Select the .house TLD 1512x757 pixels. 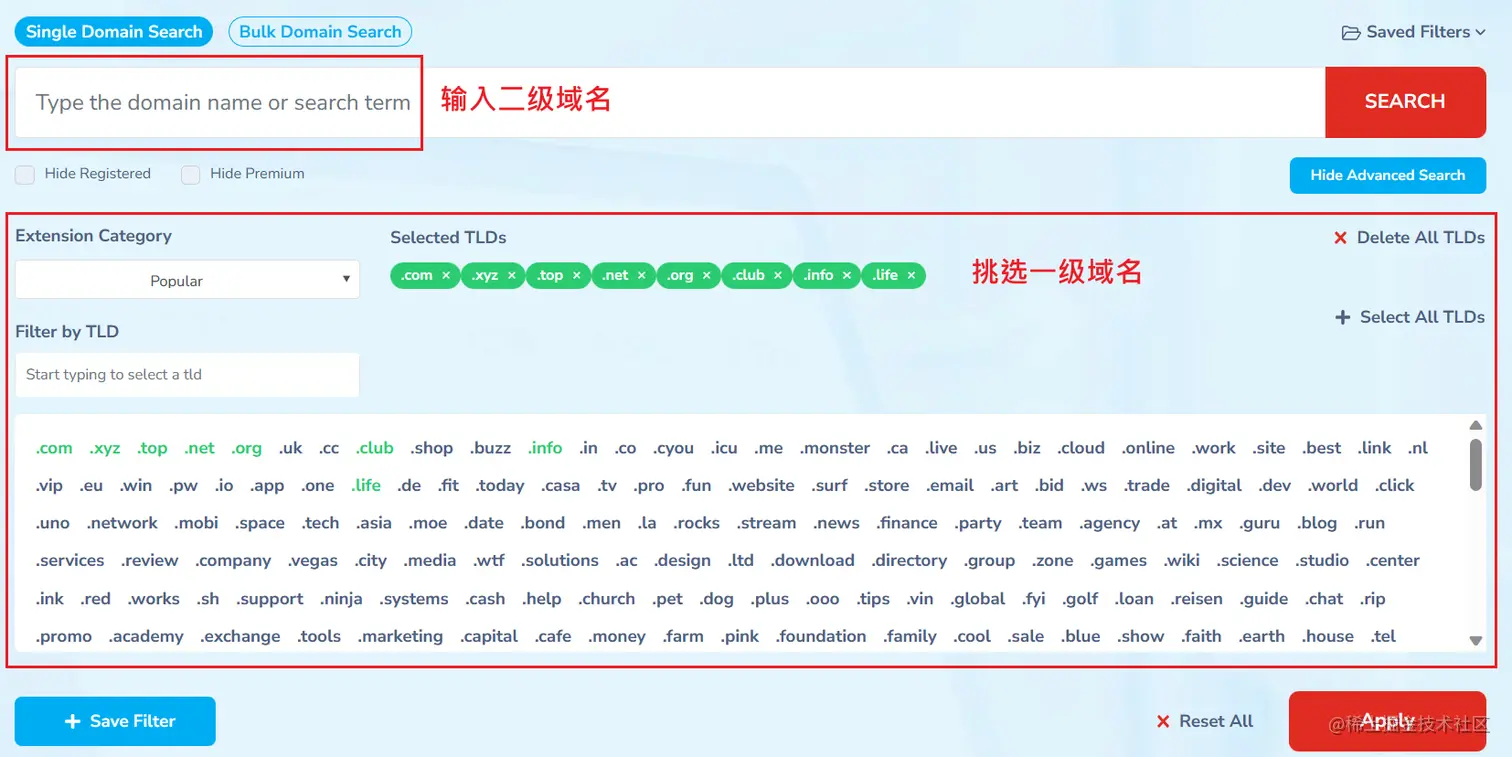[x=1328, y=636]
